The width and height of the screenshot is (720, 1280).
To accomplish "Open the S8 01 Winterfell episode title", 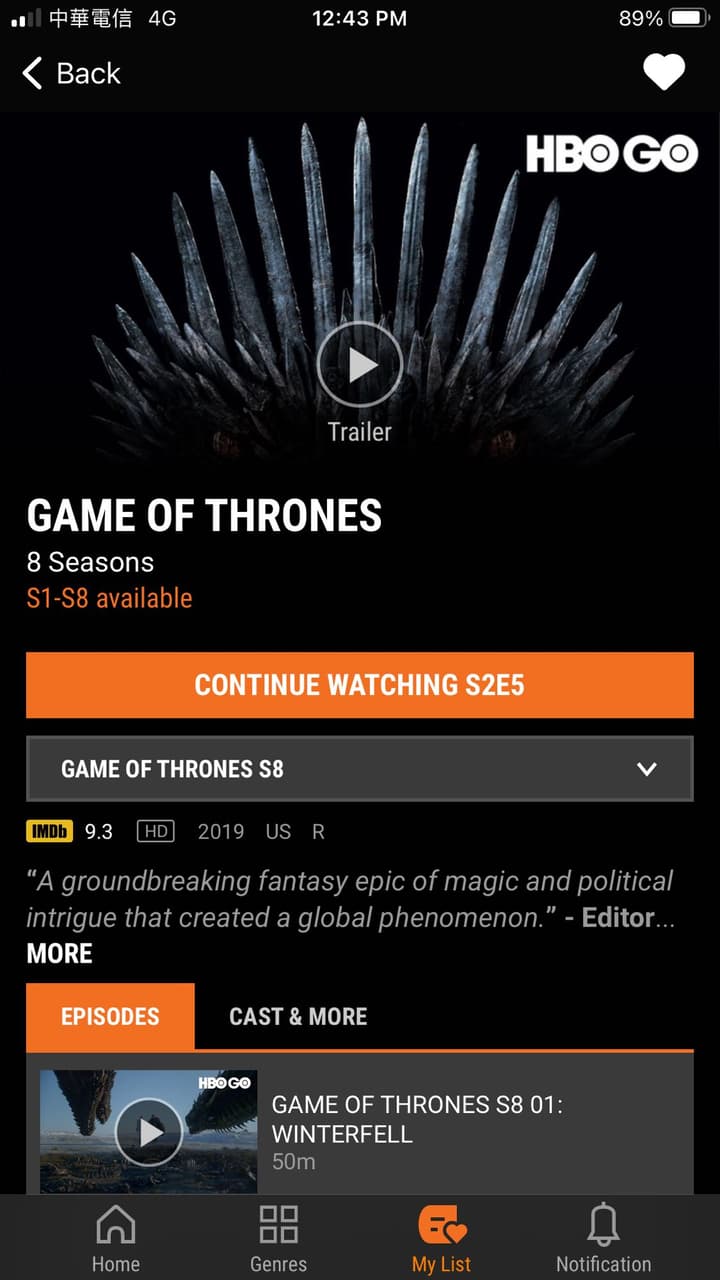I will tap(418, 1120).
